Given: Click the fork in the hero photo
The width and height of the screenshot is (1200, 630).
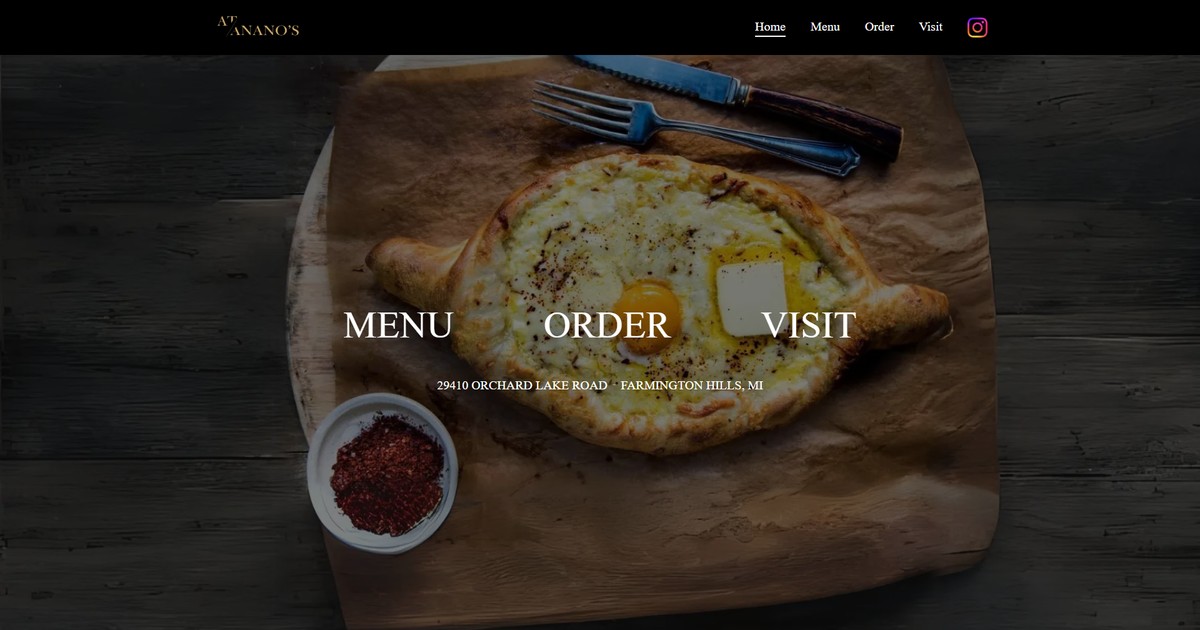Looking at the screenshot, I should click(690, 127).
